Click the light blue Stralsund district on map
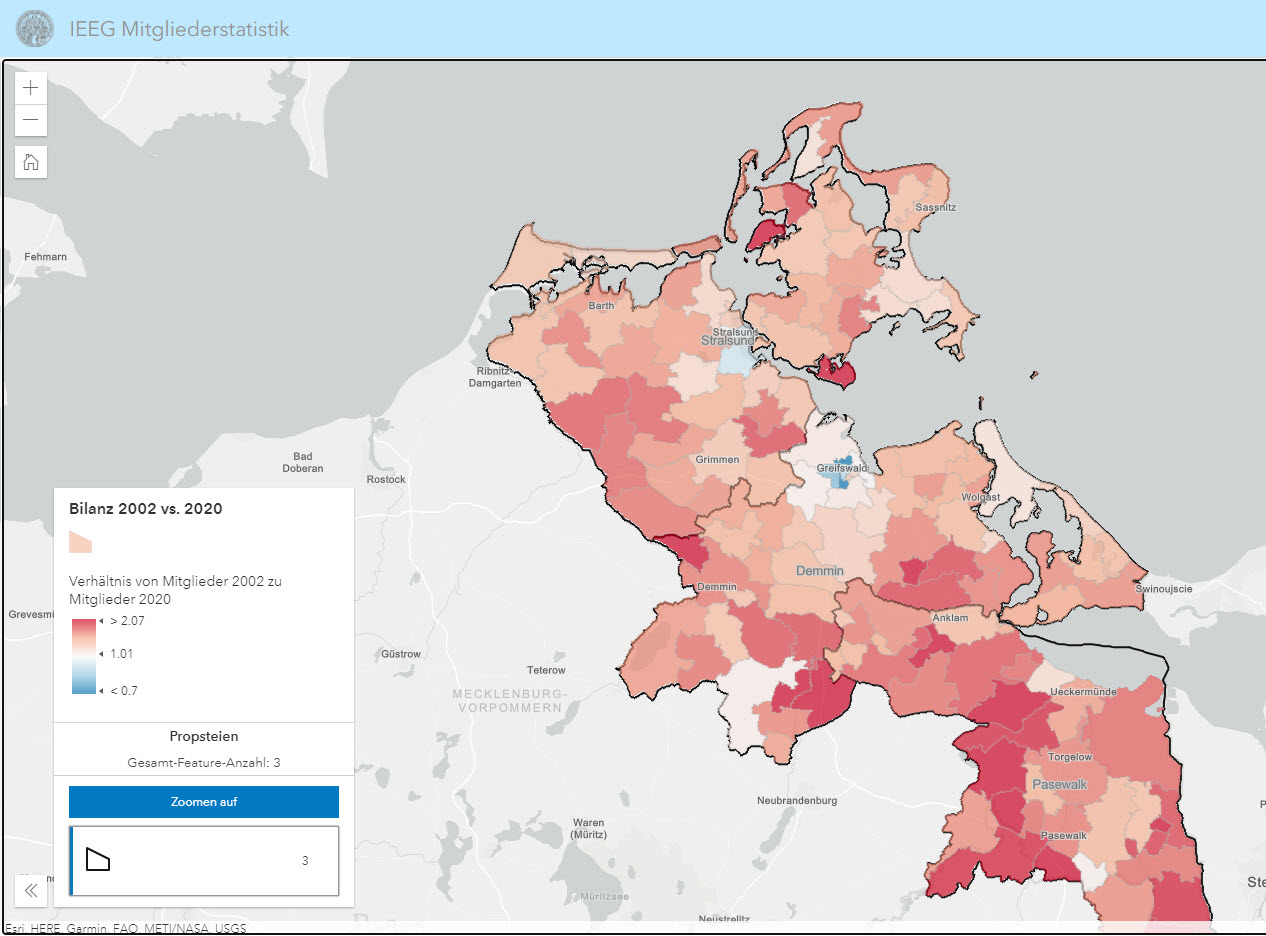1266x936 pixels. (735, 360)
